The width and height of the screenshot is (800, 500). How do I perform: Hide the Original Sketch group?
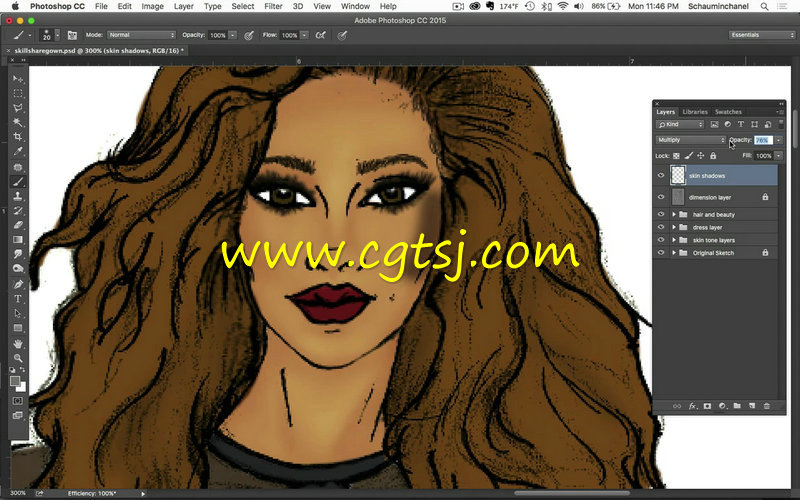[x=661, y=253]
